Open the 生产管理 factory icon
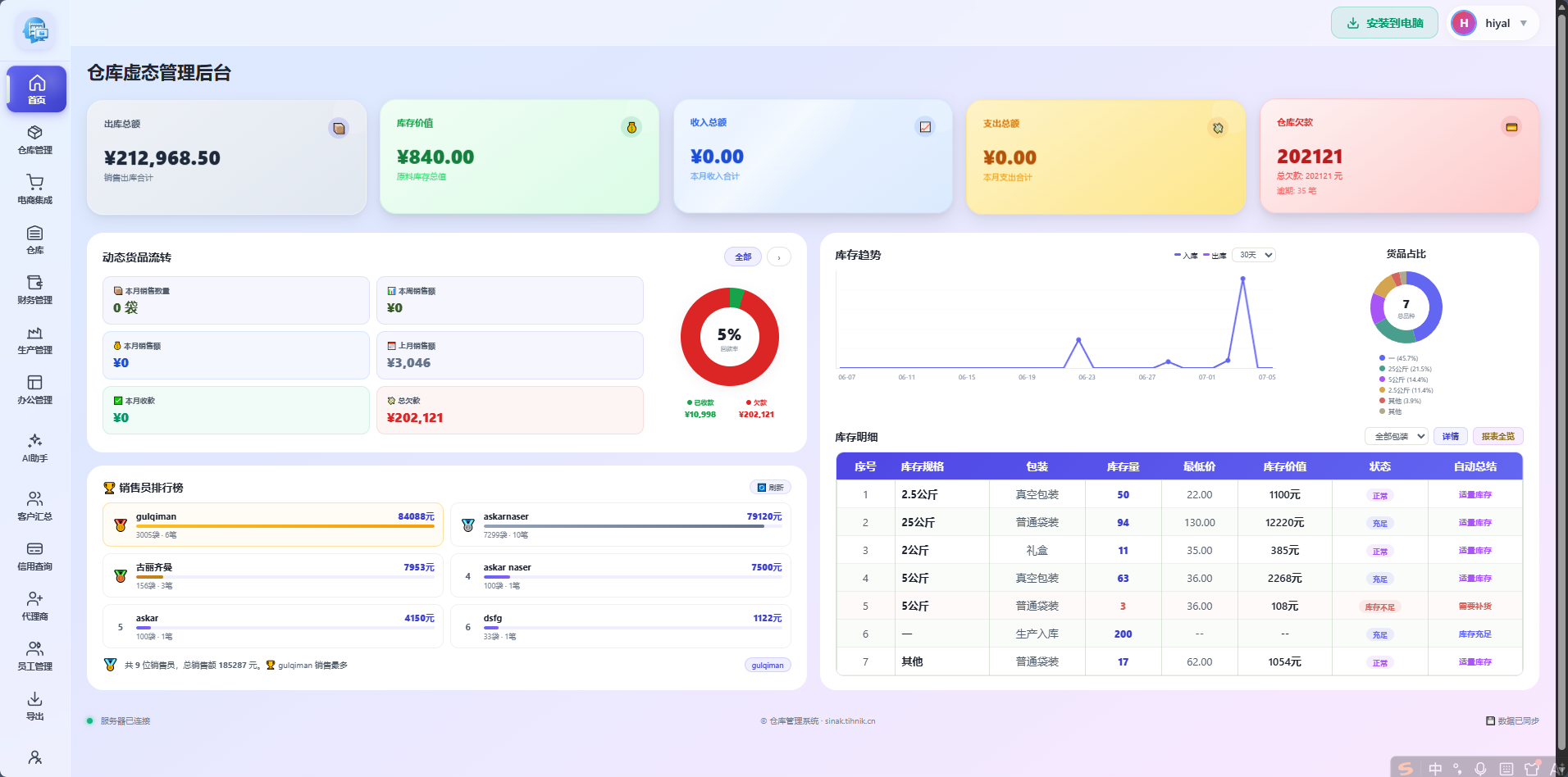The height and width of the screenshot is (777, 1568). coord(34,333)
